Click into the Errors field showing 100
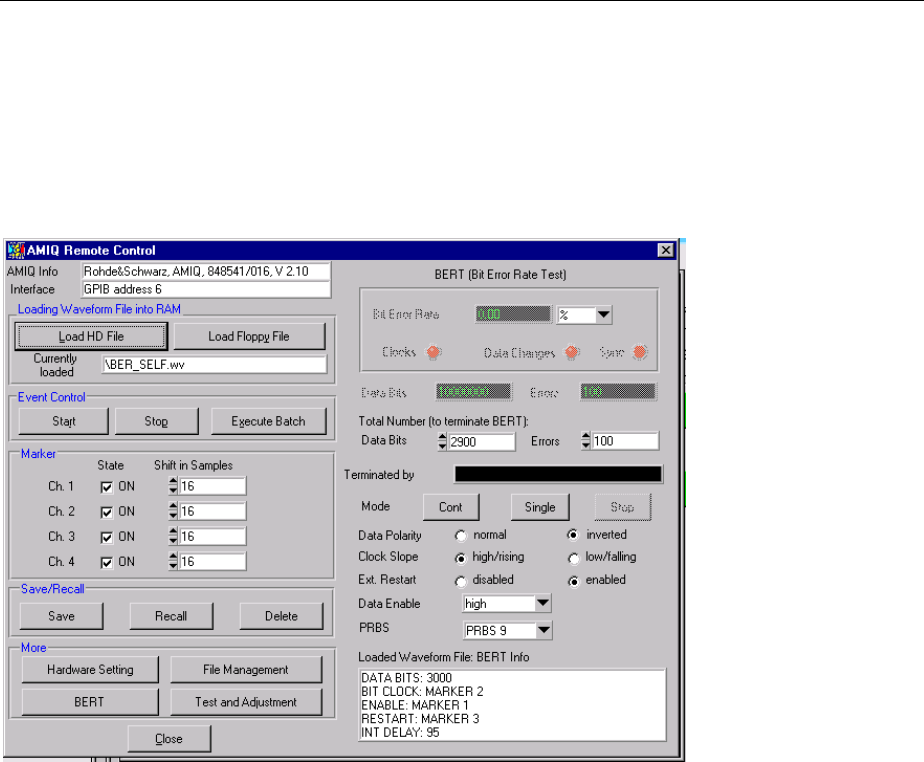This screenshot has height=762, width=924. tap(625, 441)
